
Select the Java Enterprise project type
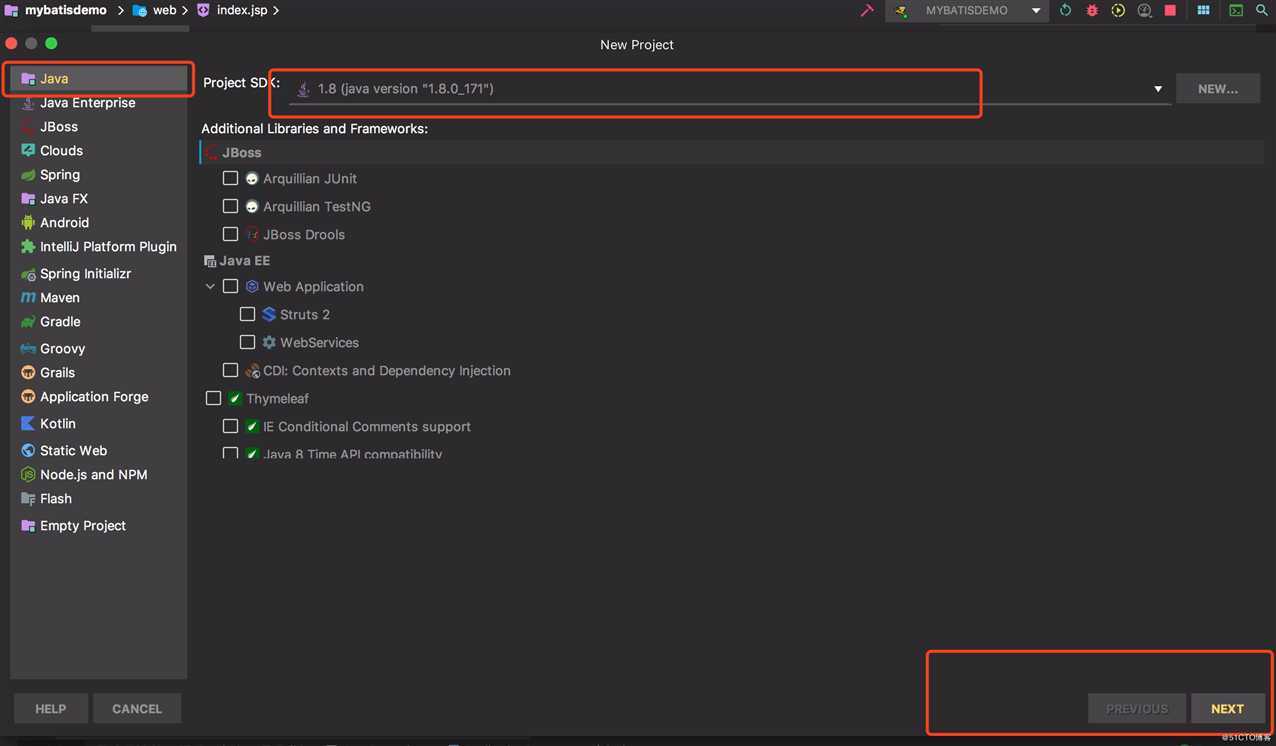coord(98,102)
